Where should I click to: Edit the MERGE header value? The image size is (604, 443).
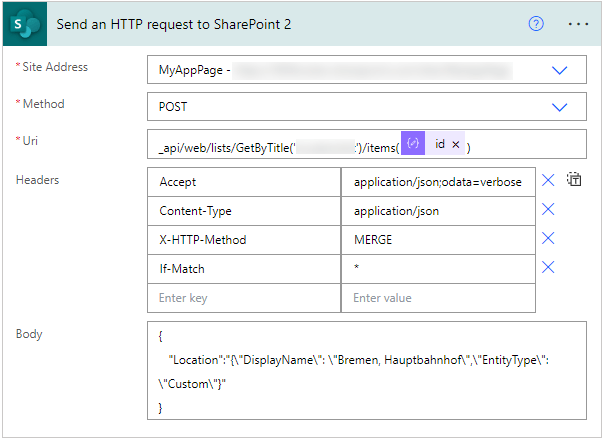pos(438,240)
